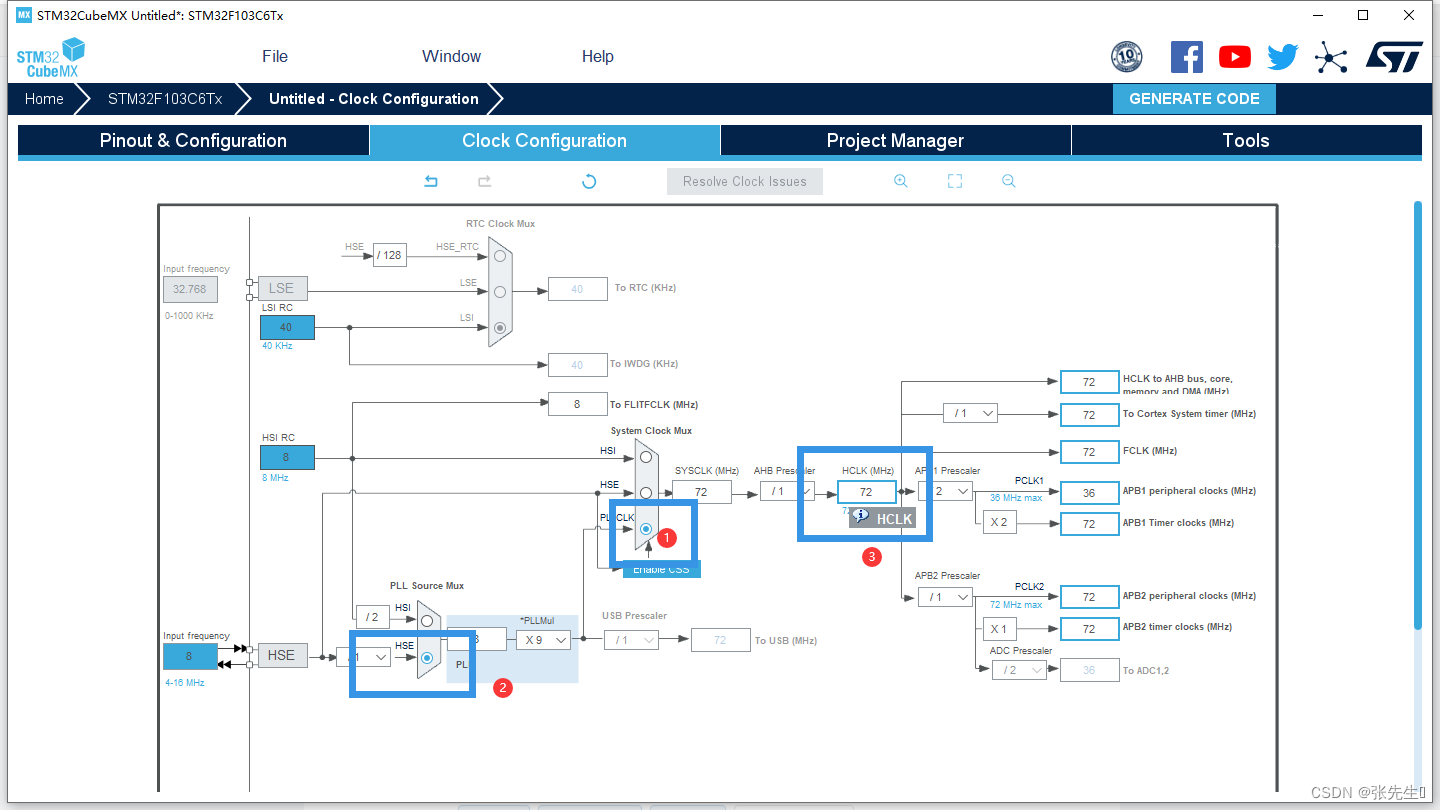Click the "/ 128" HSE divider box
The image size is (1440, 810).
pos(390,255)
